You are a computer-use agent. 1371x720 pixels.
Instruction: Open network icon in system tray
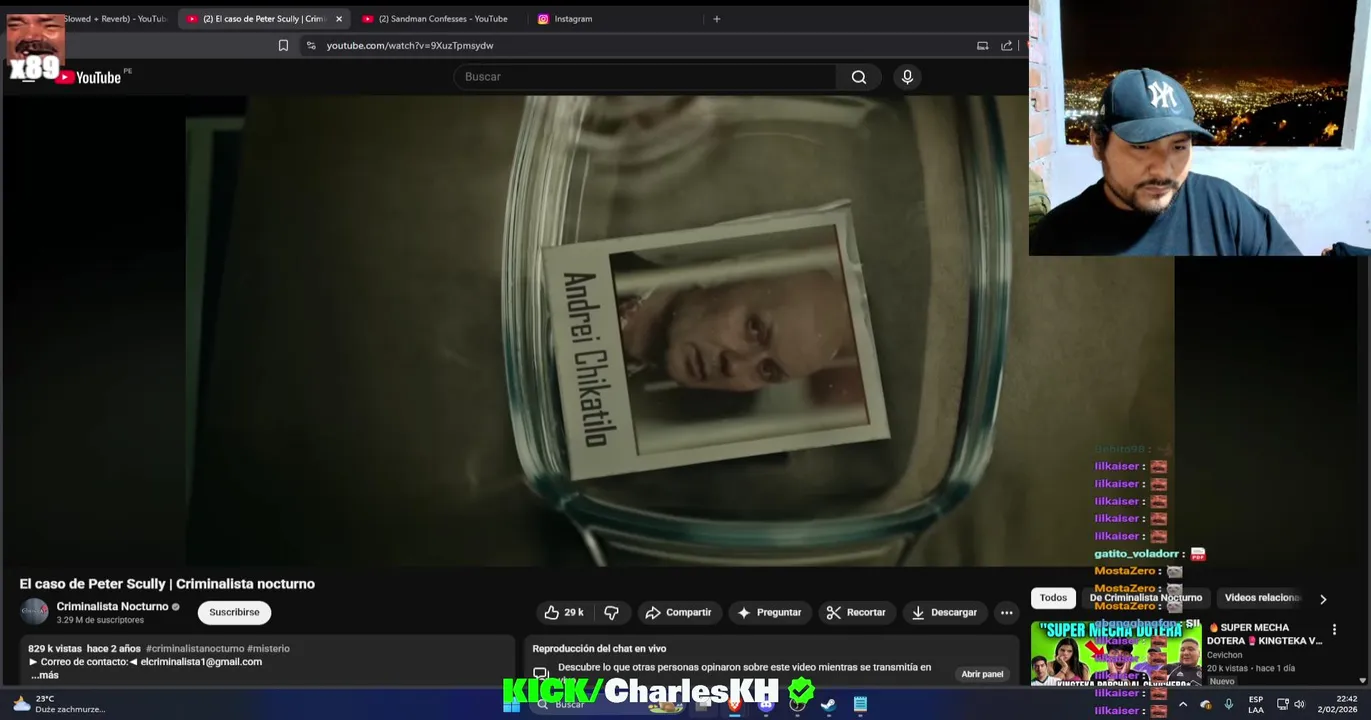[1283, 704]
